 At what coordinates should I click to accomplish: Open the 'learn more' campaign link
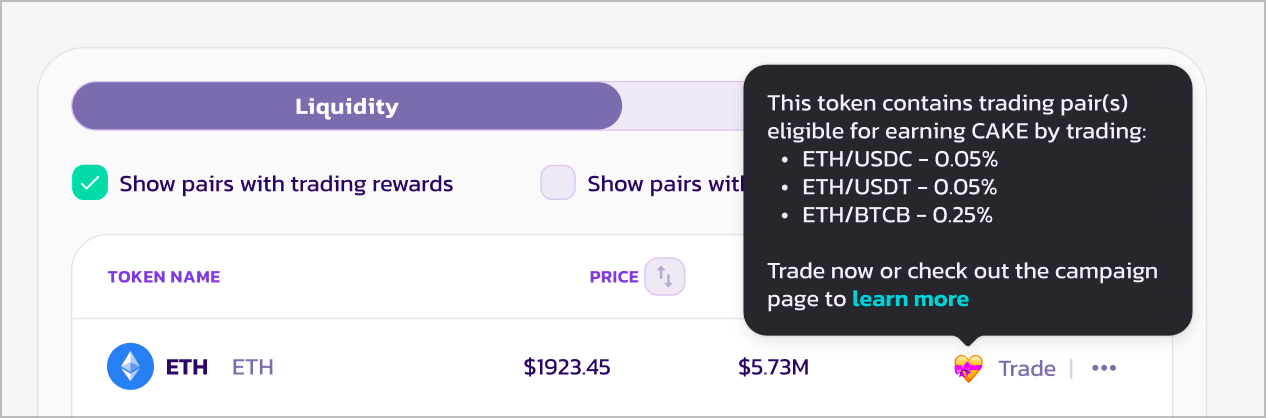tap(910, 299)
